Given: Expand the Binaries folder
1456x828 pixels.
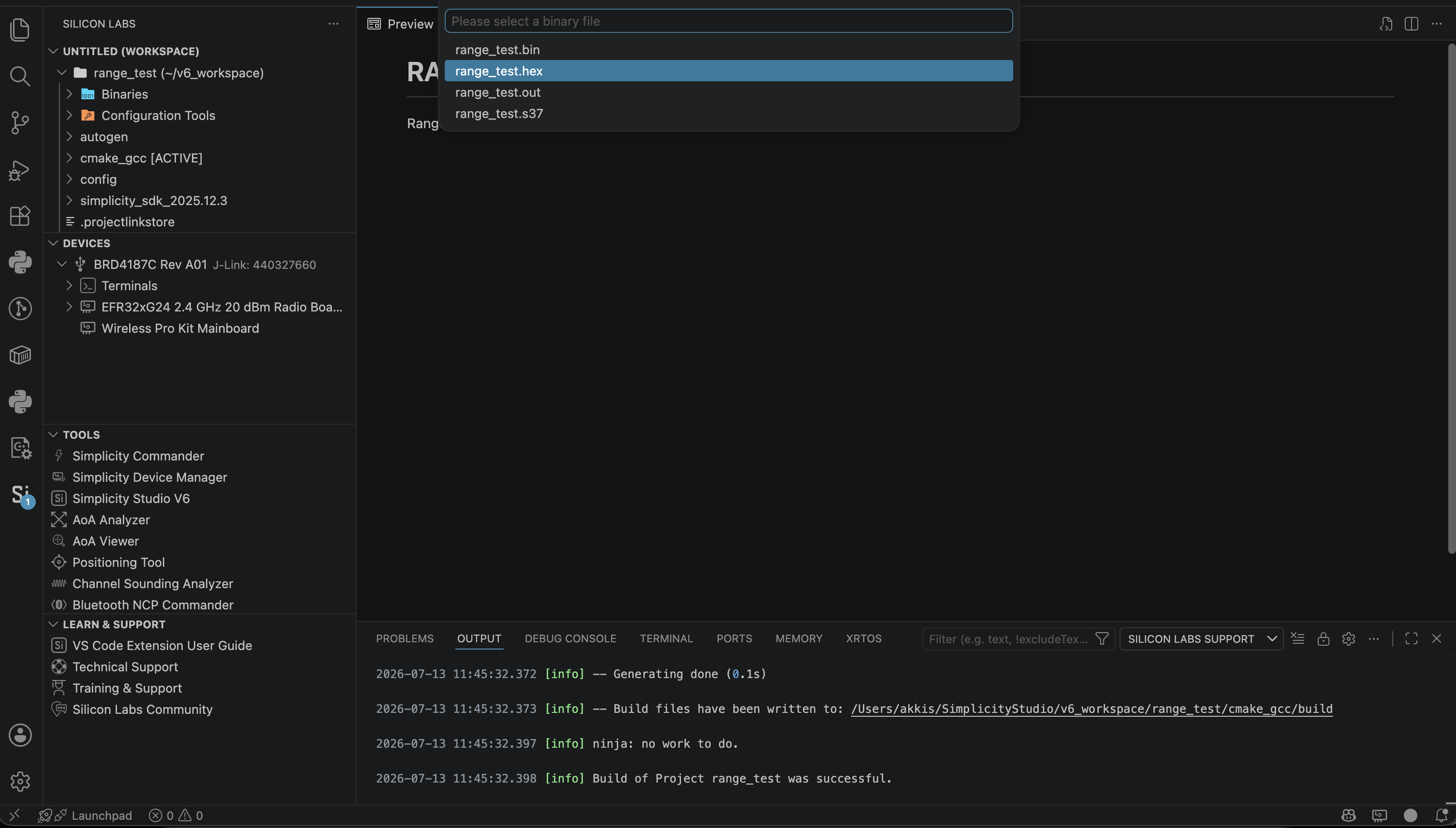Looking at the screenshot, I should 69,94.
